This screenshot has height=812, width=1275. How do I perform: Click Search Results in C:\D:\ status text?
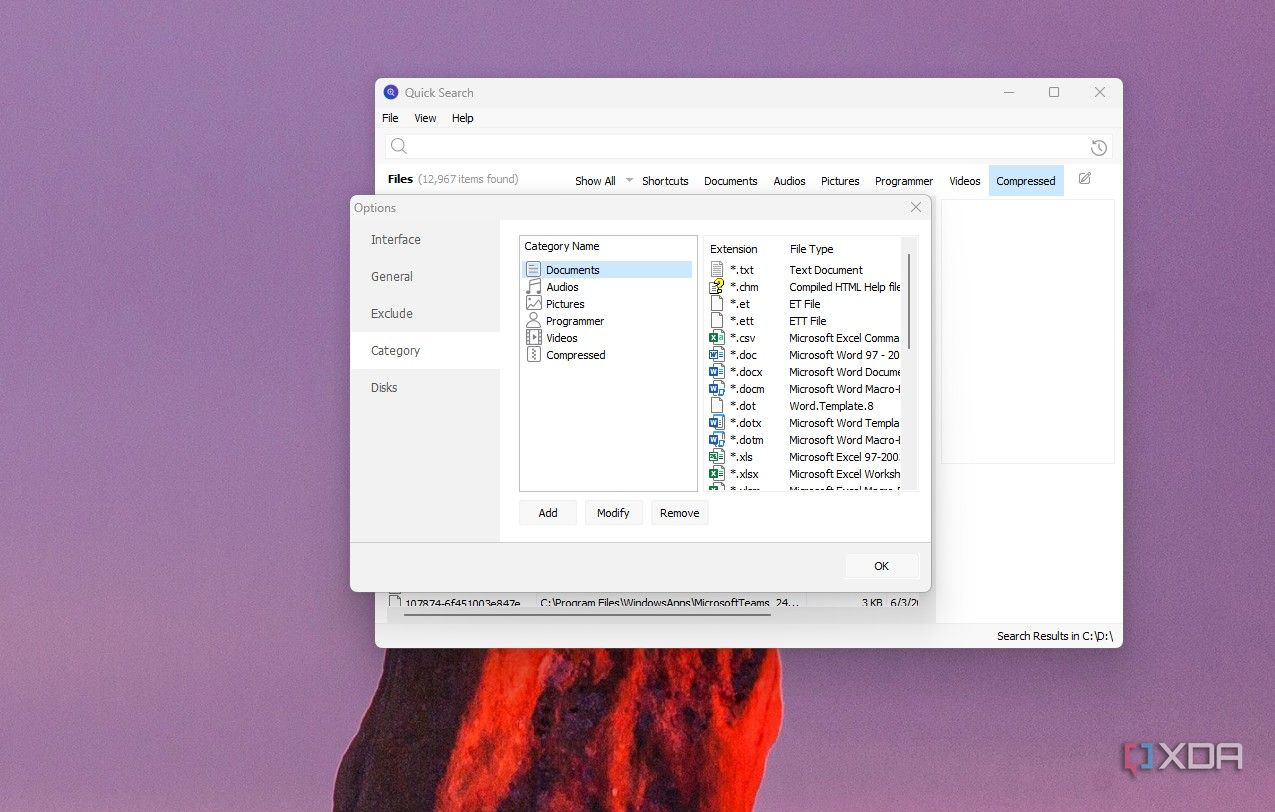coord(1055,636)
